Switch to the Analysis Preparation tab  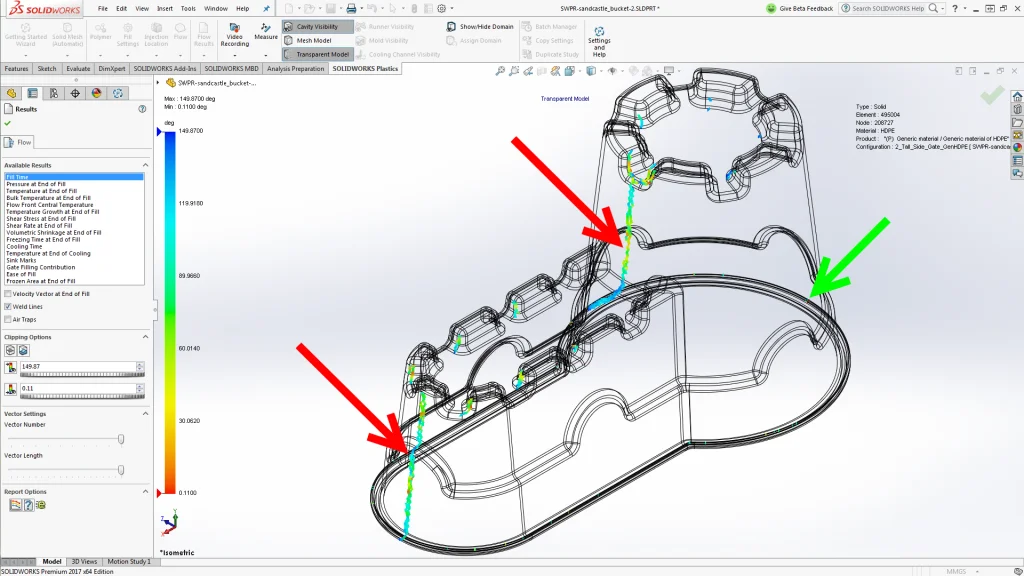(x=295, y=69)
